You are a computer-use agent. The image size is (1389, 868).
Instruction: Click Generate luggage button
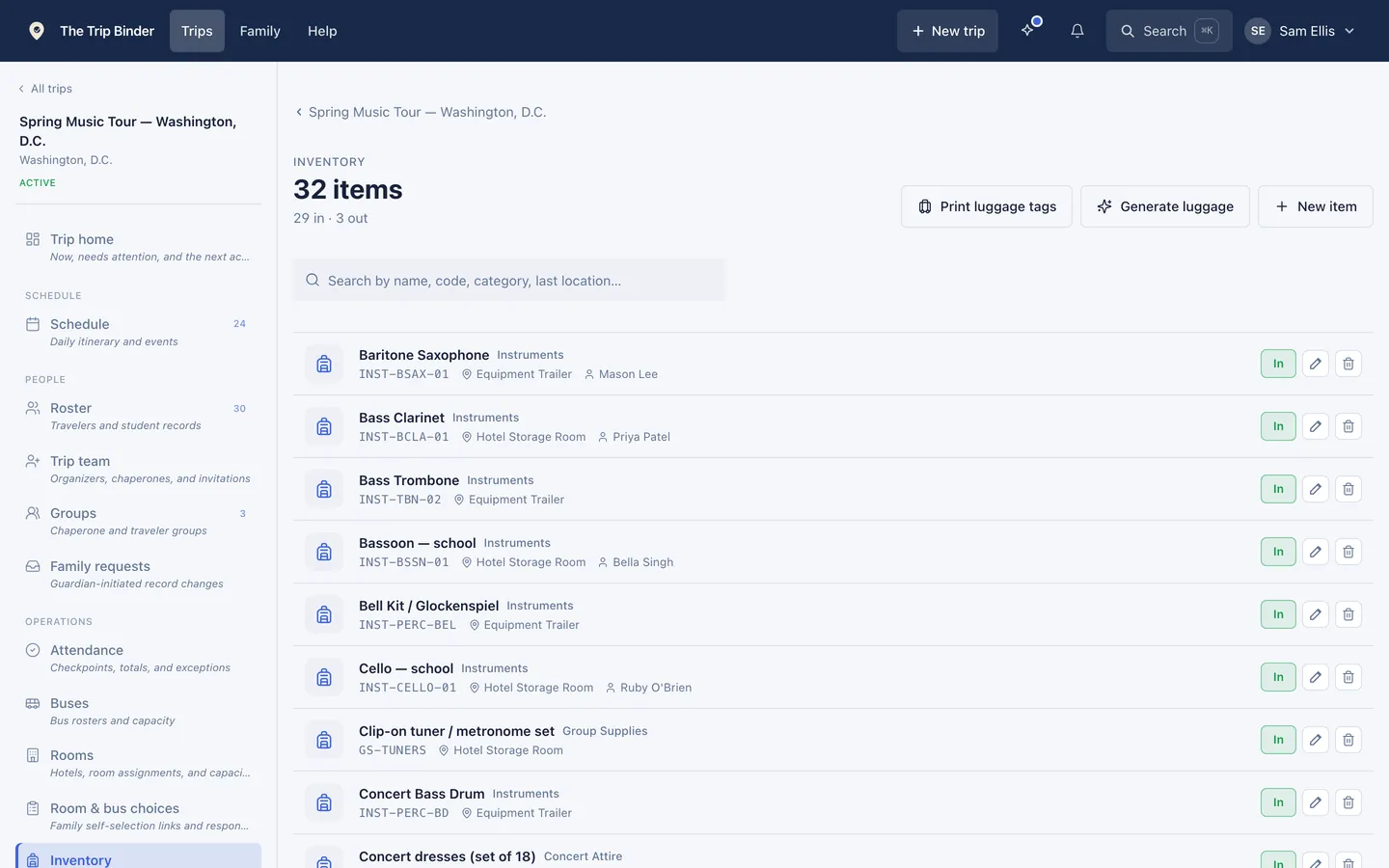coord(1165,206)
